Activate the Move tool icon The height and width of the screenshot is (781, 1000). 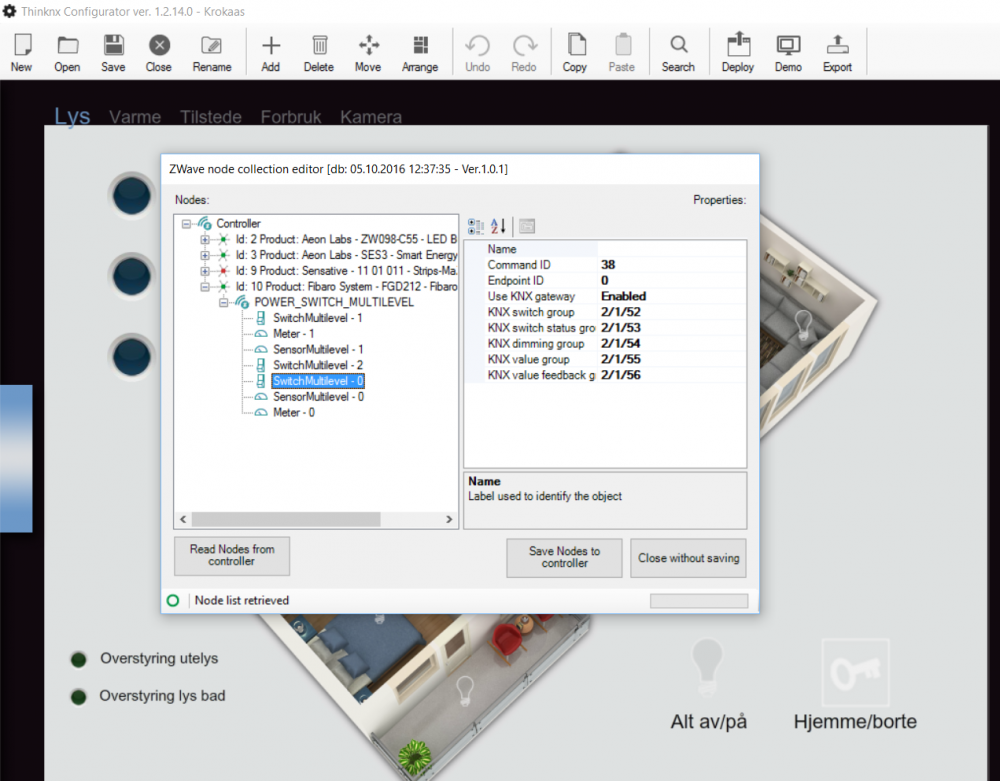(368, 46)
